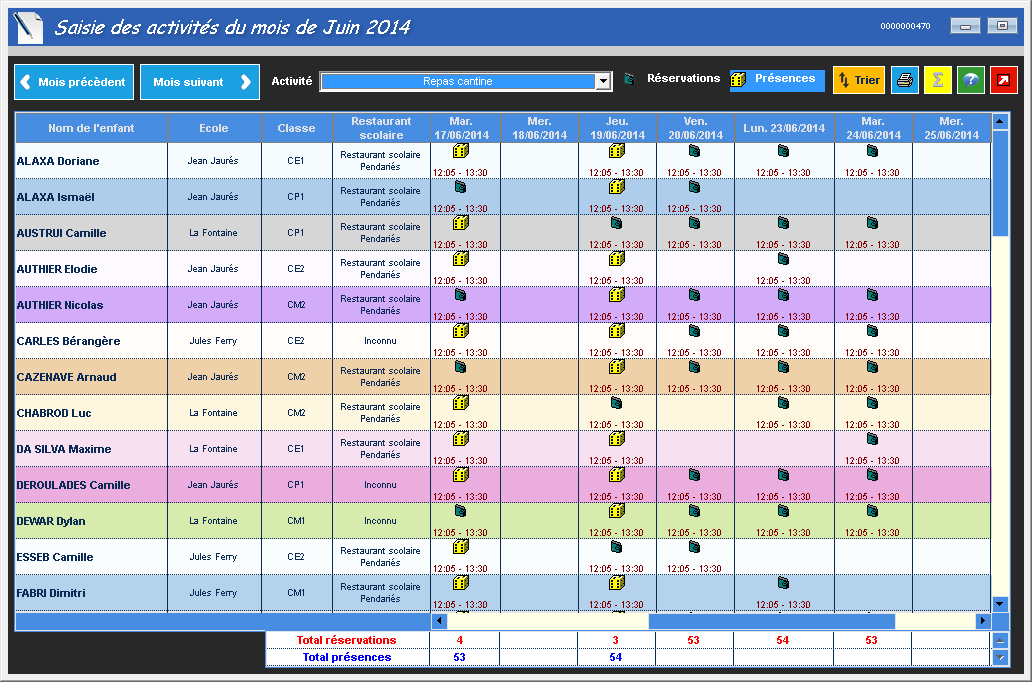
Task: Switch to Réservations mode
Action: coord(672,78)
